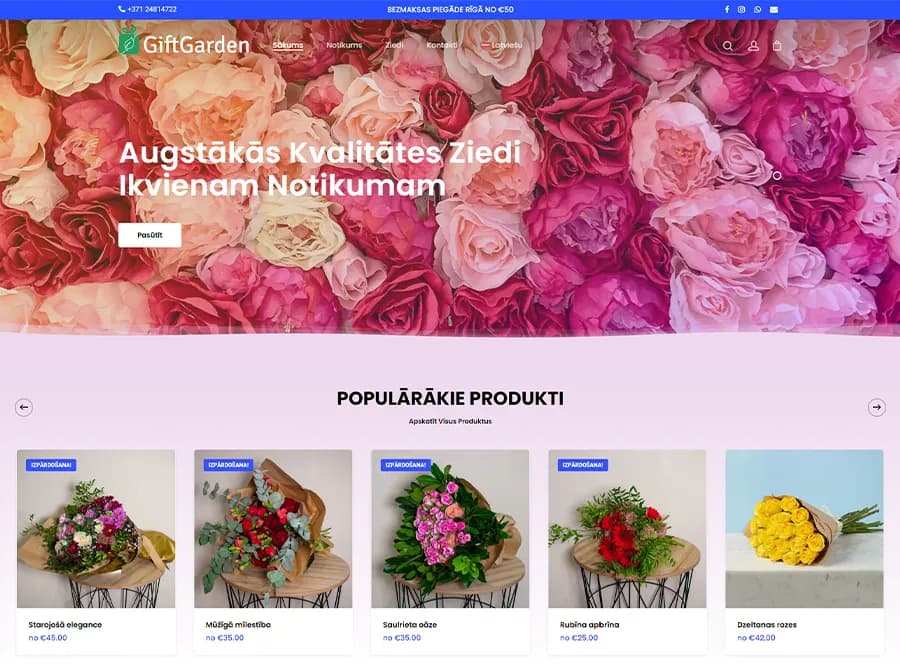Click the Pasūtīt button
Image resolution: width=900 pixels, height=664 pixels.
click(x=150, y=235)
